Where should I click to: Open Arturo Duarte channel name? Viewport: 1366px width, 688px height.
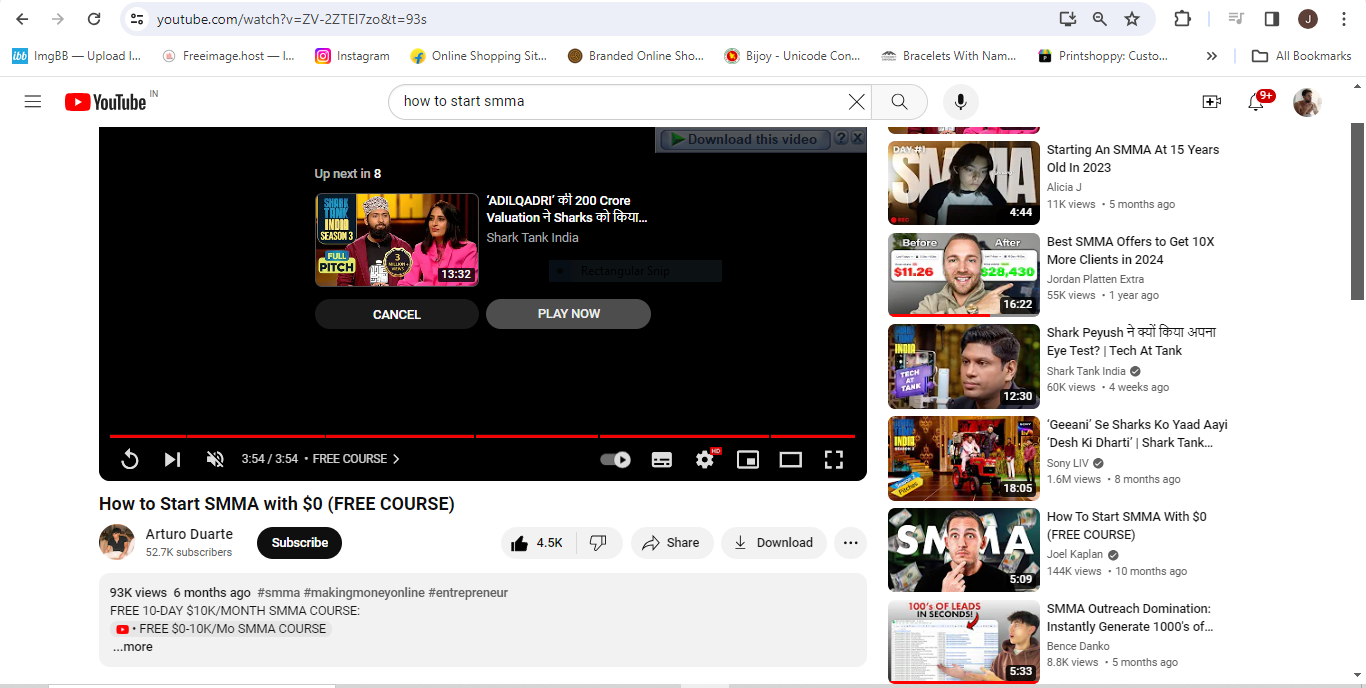pos(189,534)
